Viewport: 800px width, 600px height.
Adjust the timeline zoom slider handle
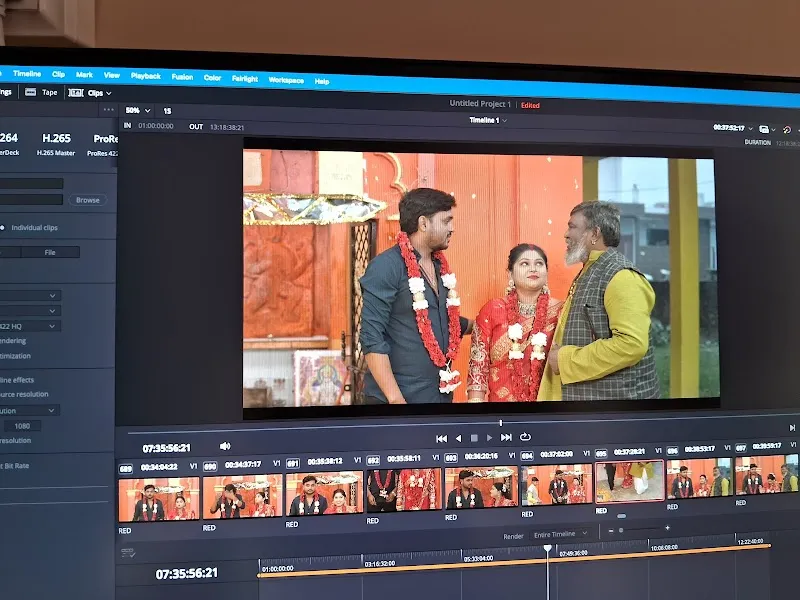pos(621,531)
